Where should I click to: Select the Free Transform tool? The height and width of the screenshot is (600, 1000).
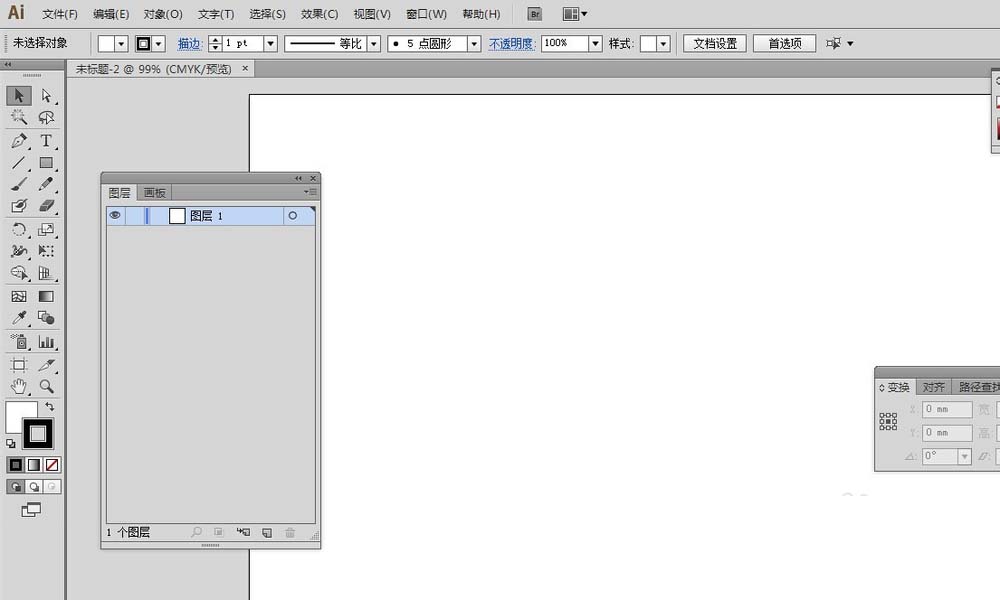pyautogui.click(x=46, y=251)
